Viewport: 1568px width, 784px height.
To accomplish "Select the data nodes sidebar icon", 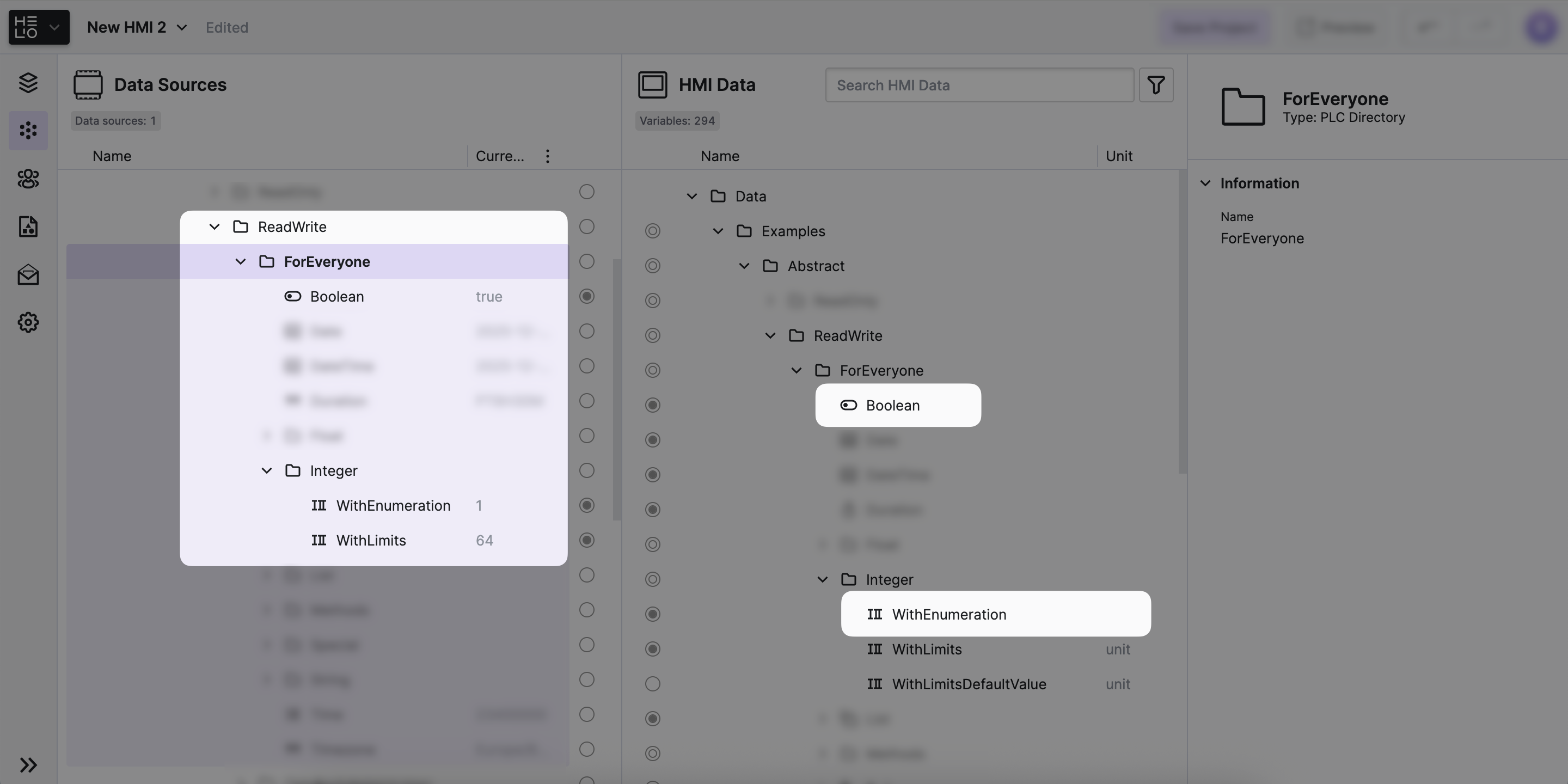I will coord(28,130).
